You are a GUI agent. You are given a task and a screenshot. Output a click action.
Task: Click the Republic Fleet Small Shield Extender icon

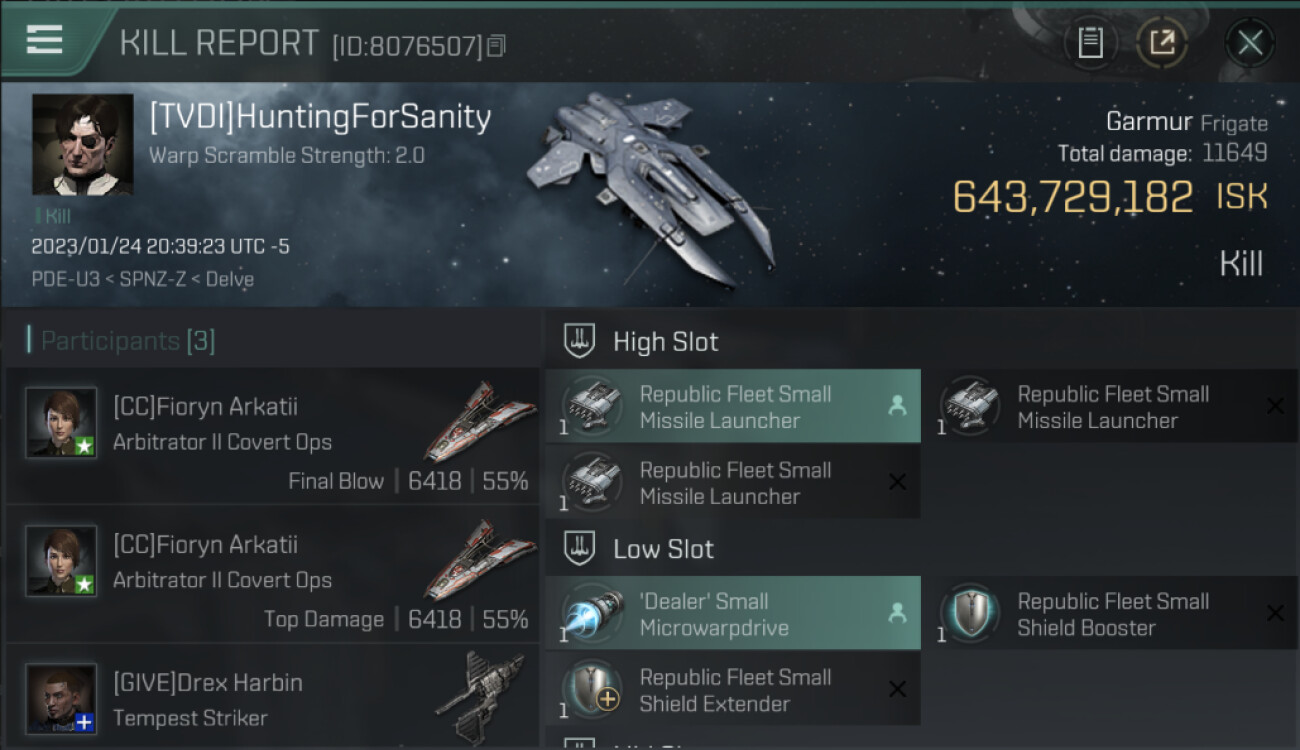point(591,690)
